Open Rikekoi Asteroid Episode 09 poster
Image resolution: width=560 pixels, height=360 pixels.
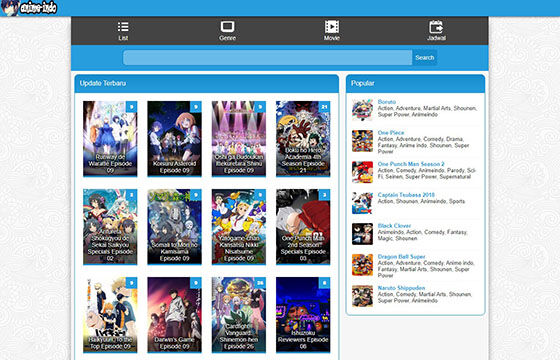point(174,139)
